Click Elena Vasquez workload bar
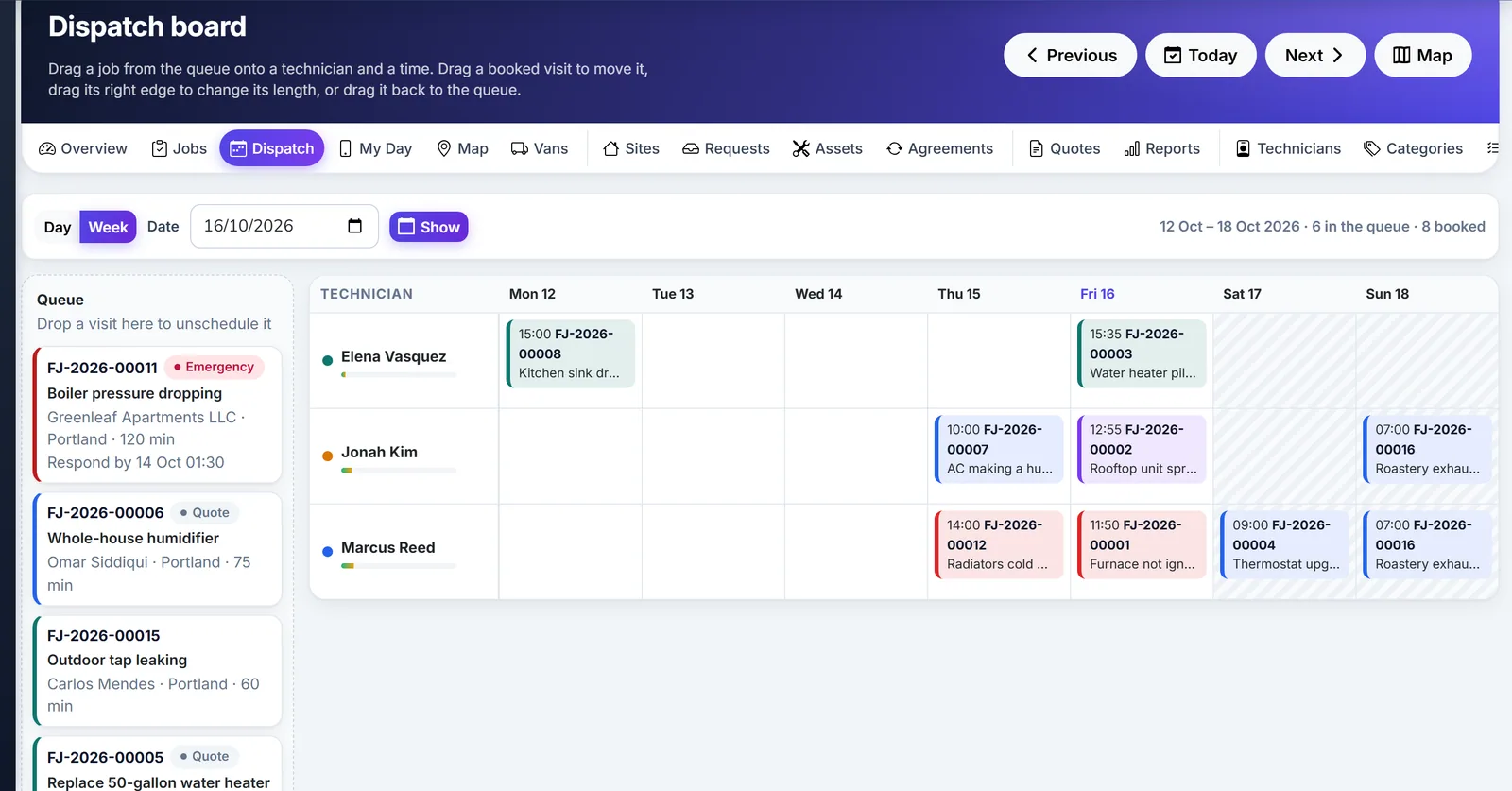This screenshot has height=791, width=1512. coord(399,375)
